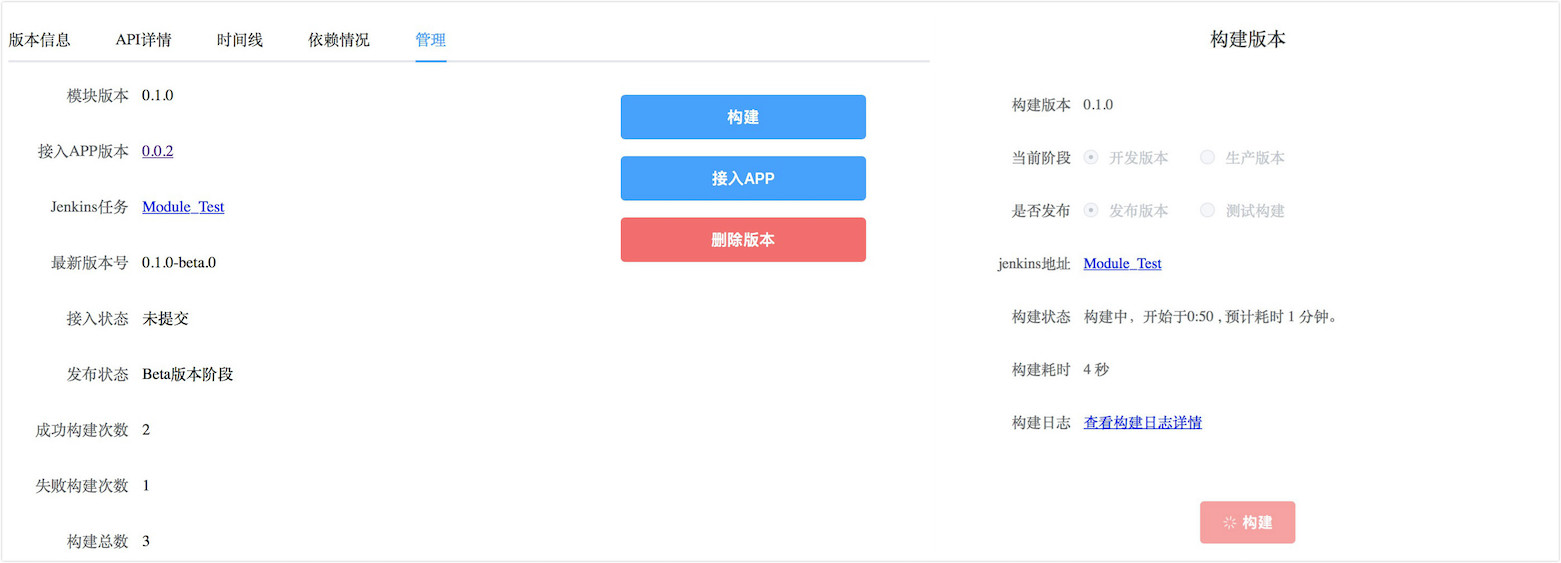Screen dimensions: 1561x563
Task: Select the 发布版本 radio option
Action: (x=1092, y=211)
